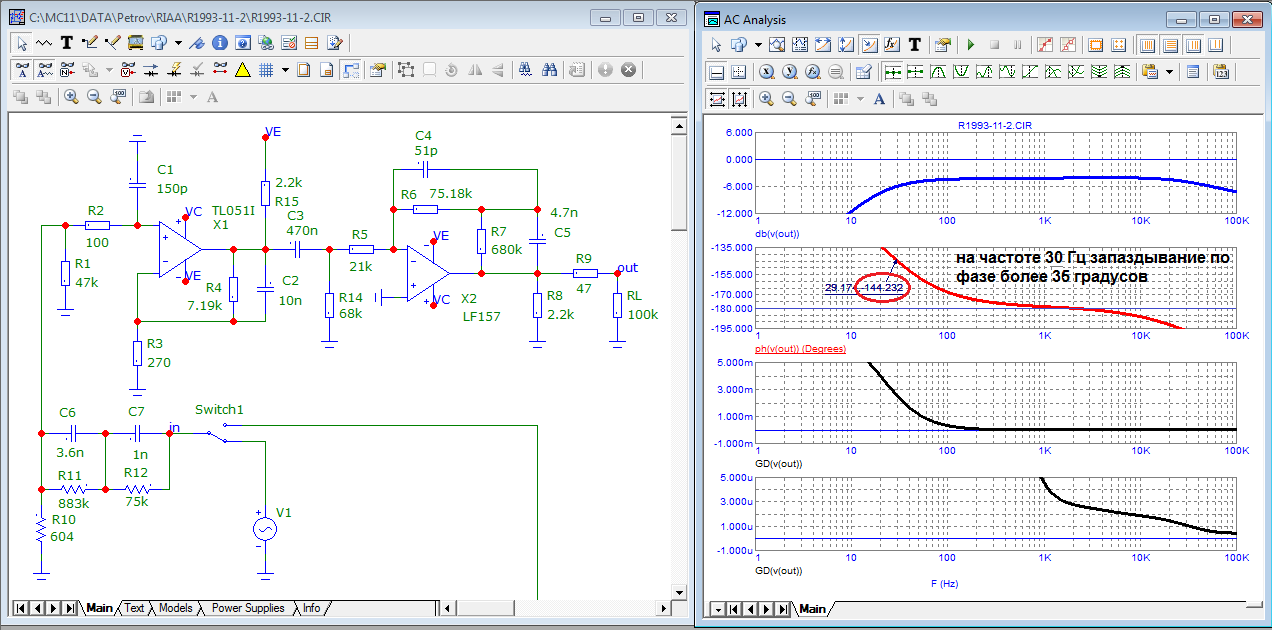Click the green Run analysis button
Image resolution: width=1272 pixels, height=630 pixels.
pyautogui.click(x=970, y=45)
